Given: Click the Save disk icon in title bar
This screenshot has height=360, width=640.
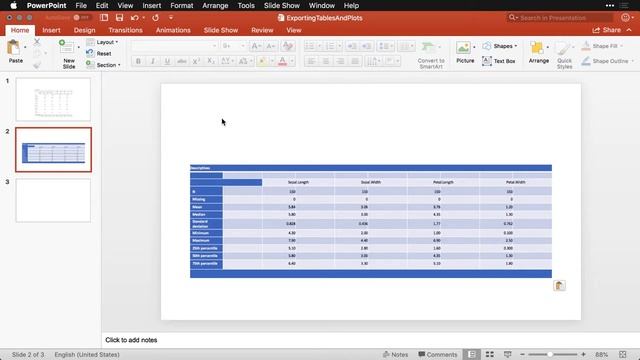Looking at the screenshot, I should point(119,18).
